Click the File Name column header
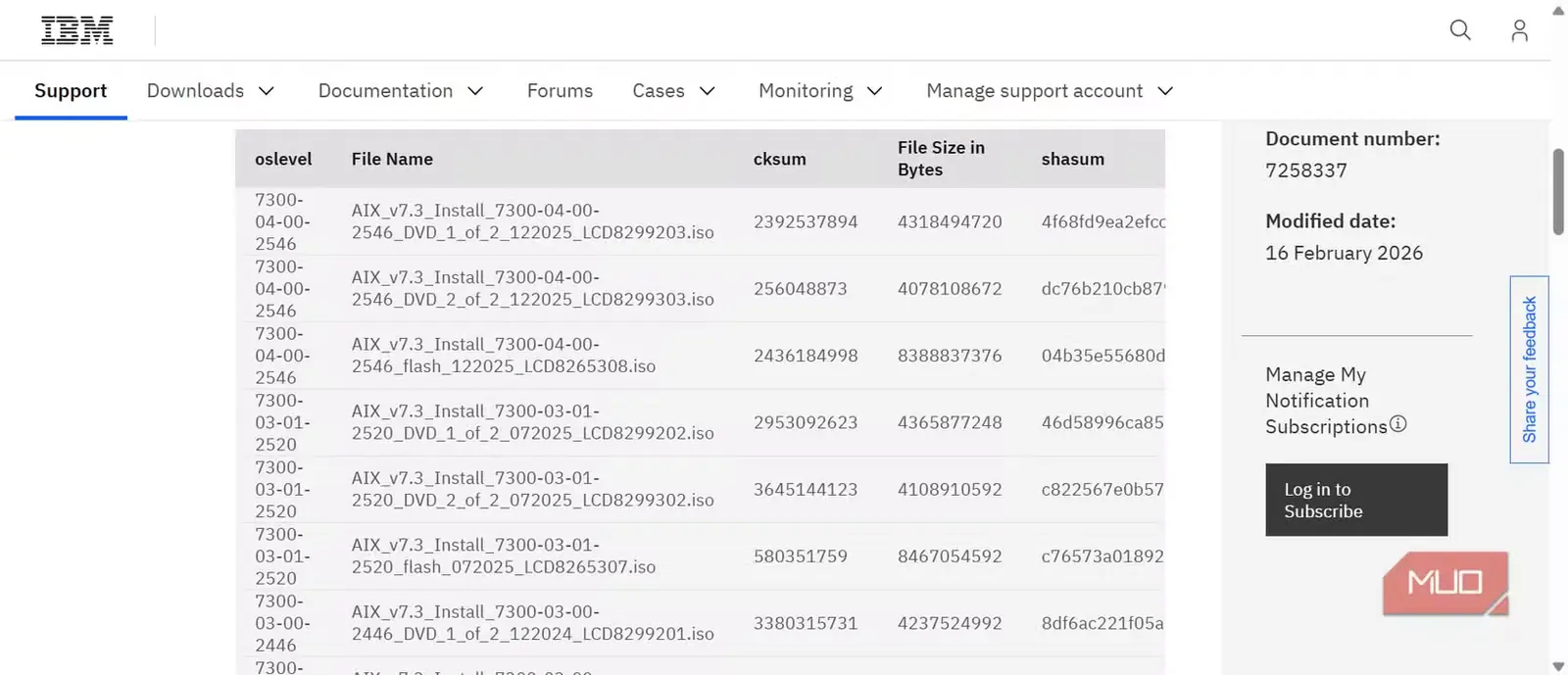 [392, 159]
